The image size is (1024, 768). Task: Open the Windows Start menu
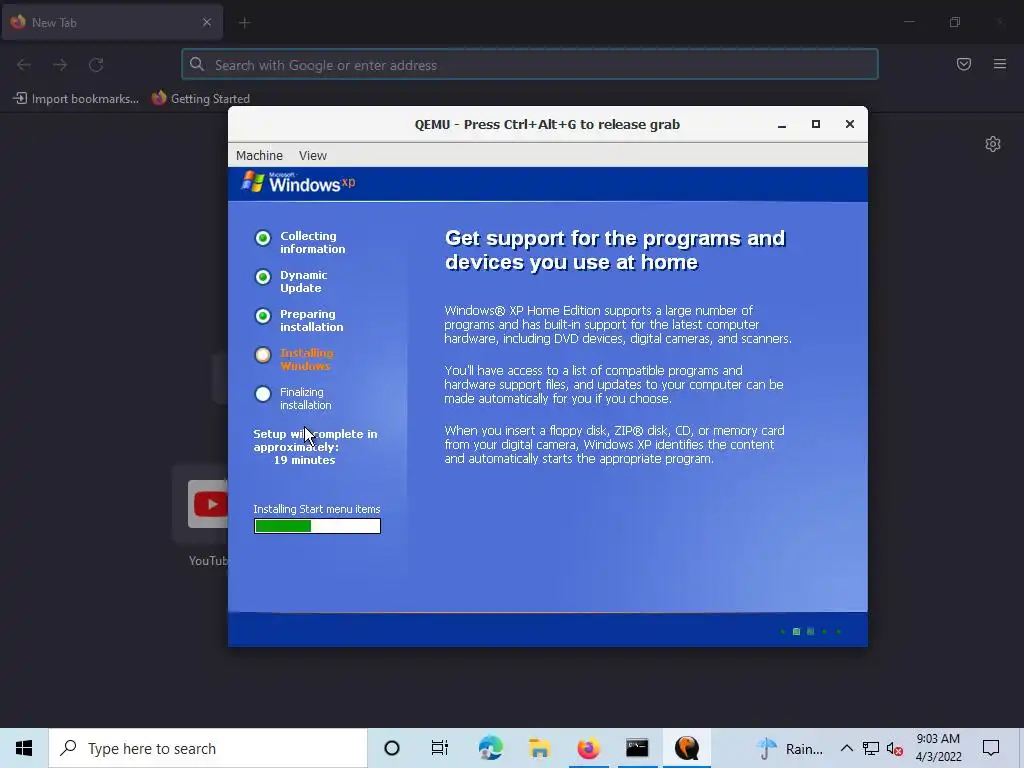click(24, 748)
